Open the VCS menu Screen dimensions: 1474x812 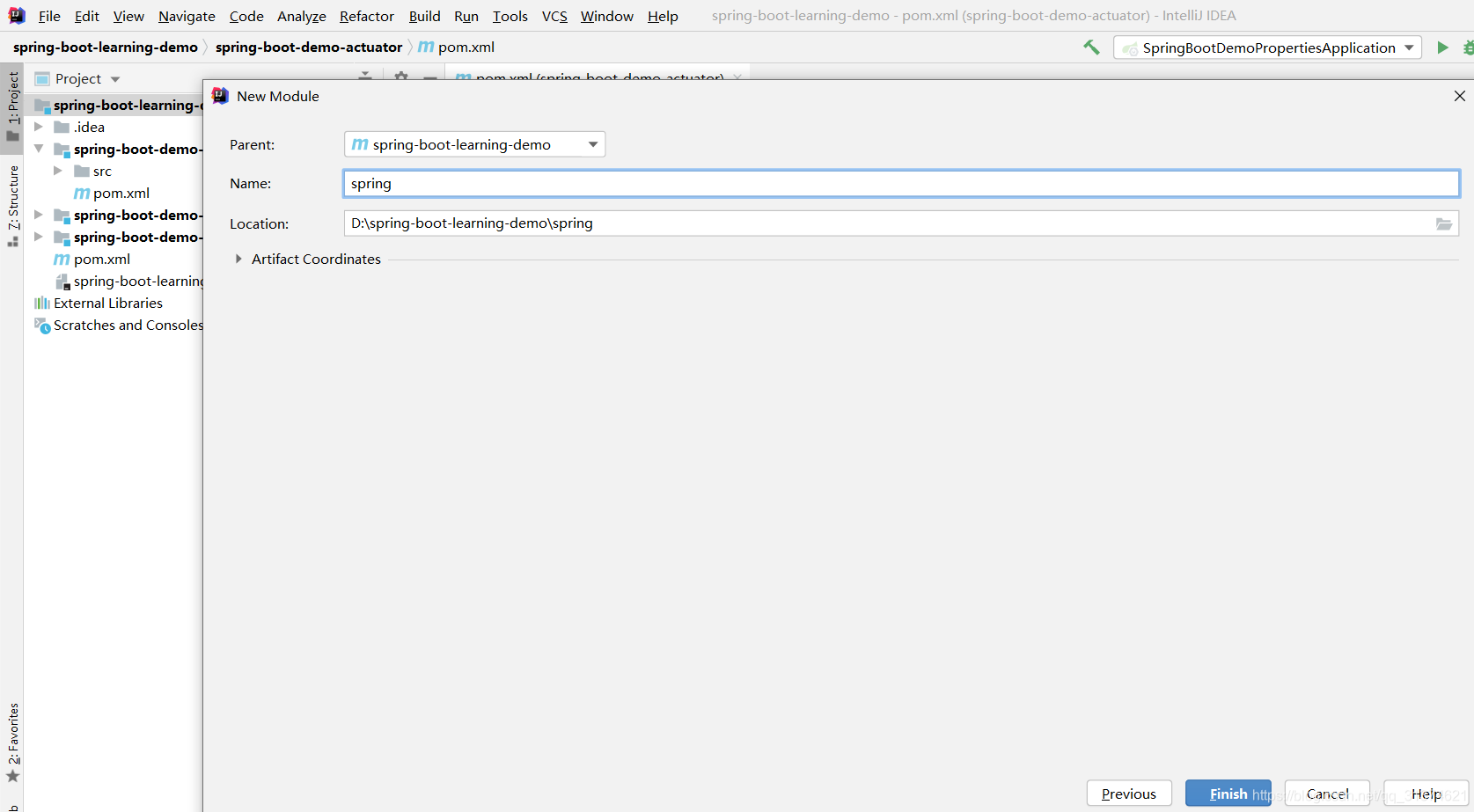pos(554,16)
